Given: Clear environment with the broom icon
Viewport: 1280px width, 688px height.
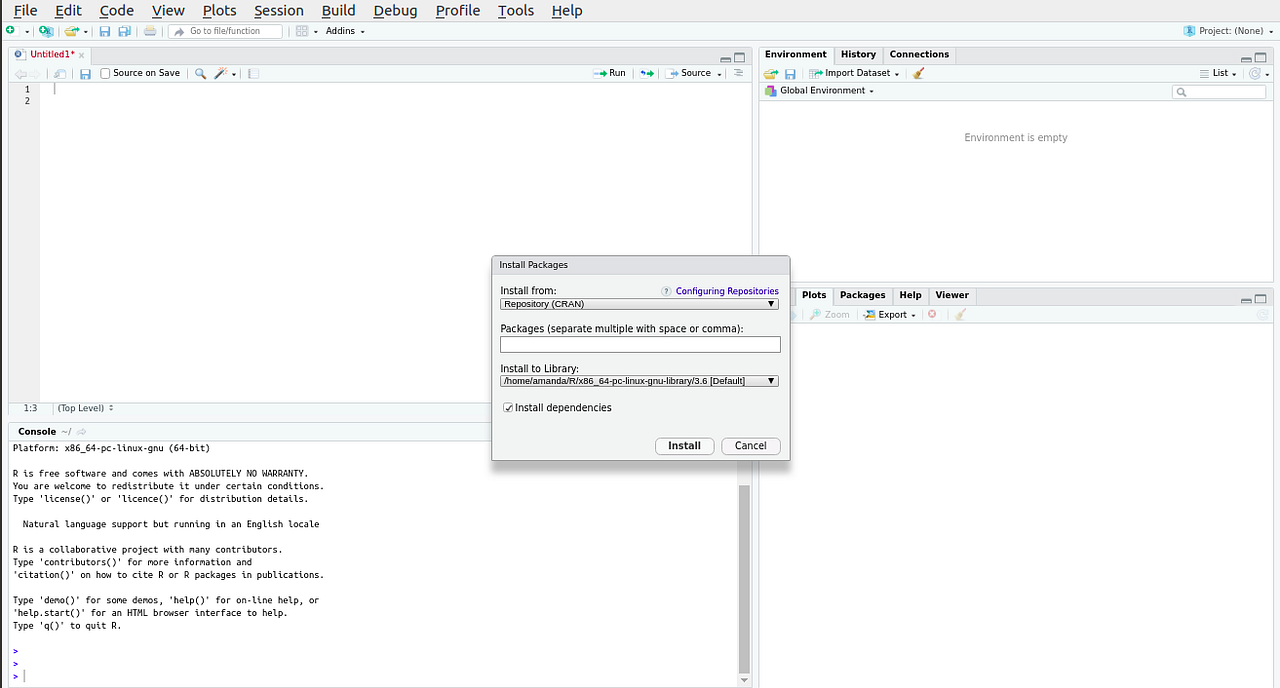Looking at the screenshot, I should tap(917, 72).
